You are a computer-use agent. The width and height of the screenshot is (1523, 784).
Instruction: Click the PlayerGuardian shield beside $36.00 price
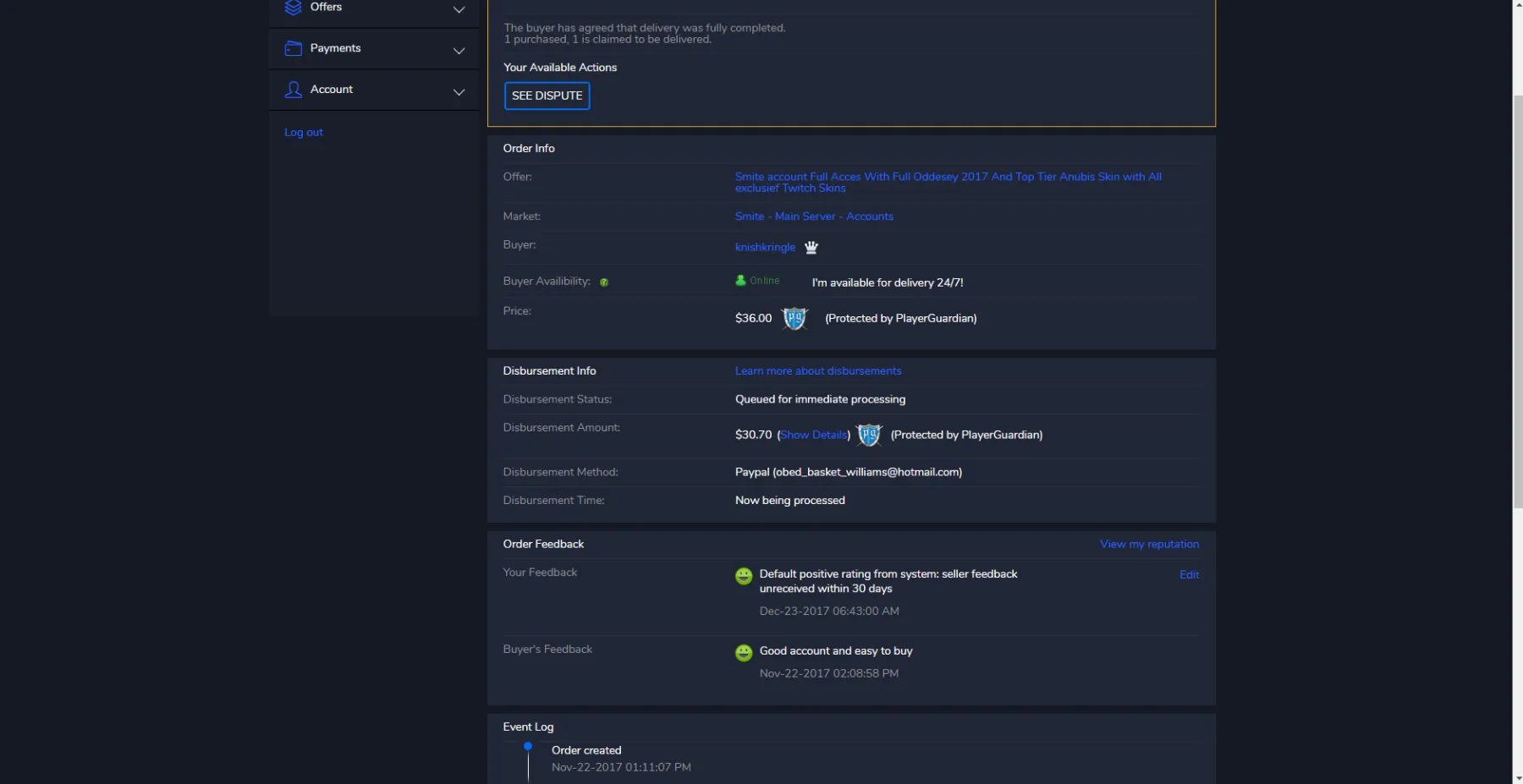tap(794, 319)
